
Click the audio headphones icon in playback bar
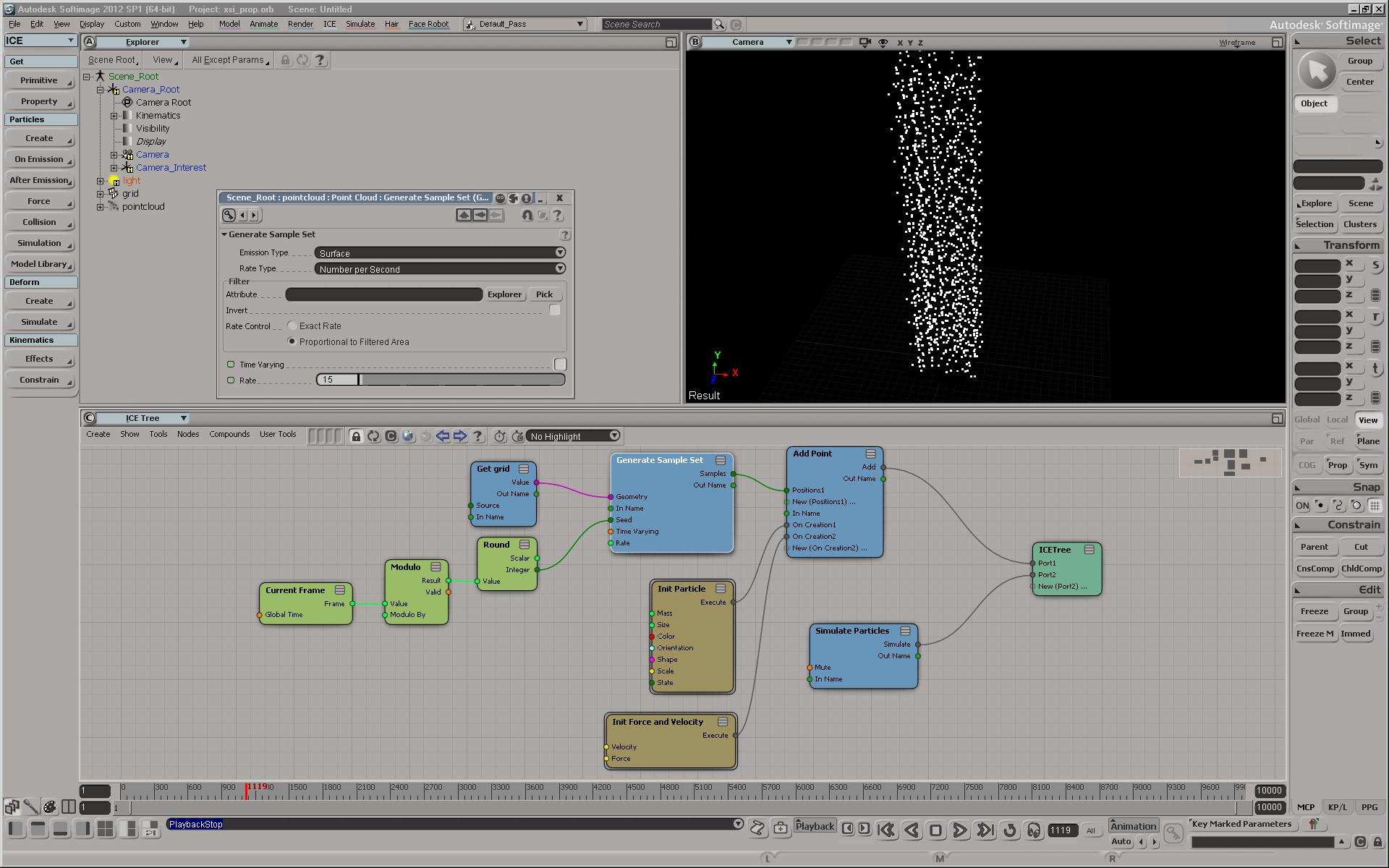(1034, 830)
